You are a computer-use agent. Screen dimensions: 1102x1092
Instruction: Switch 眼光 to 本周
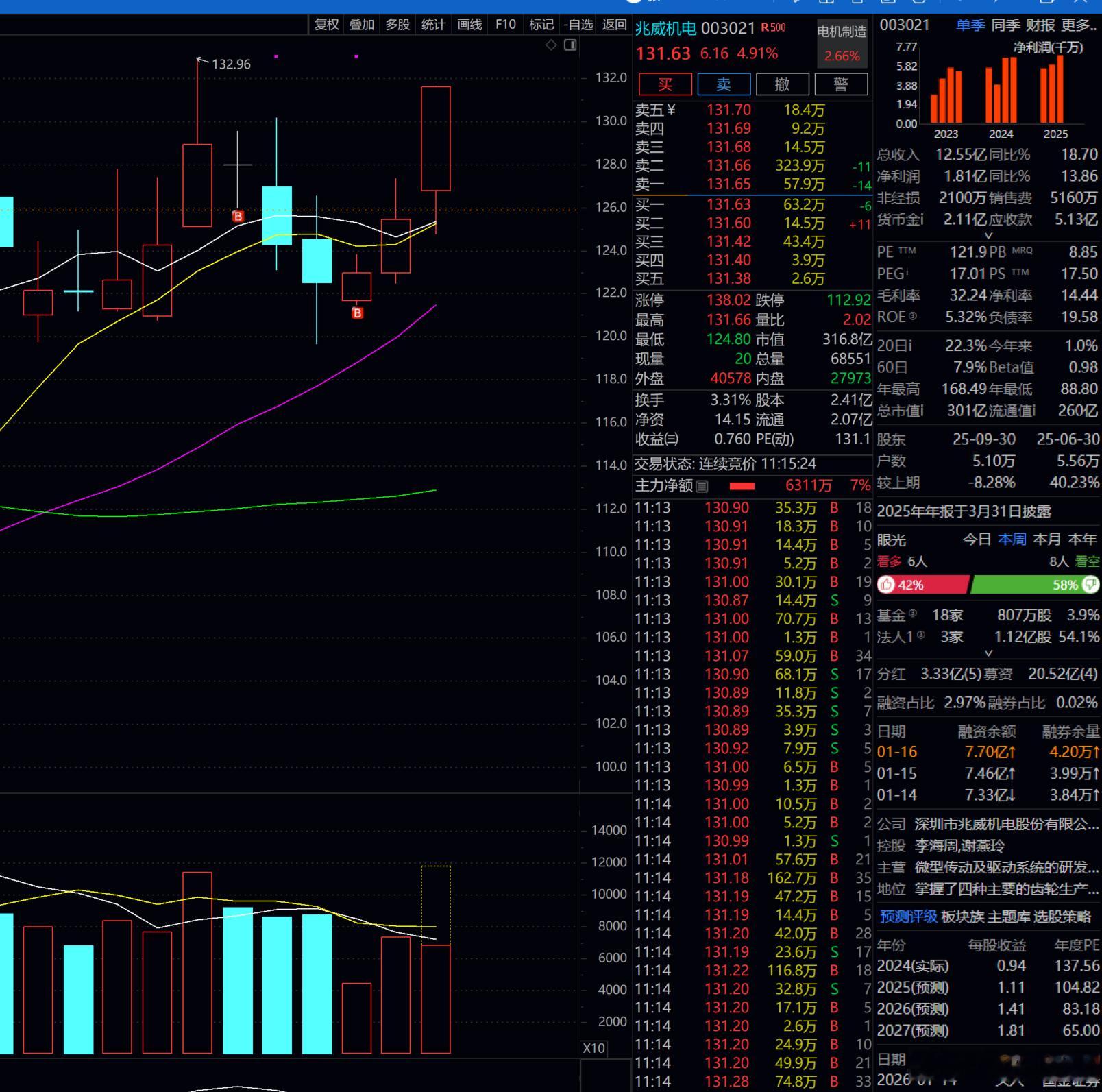click(x=1012, y=539)
